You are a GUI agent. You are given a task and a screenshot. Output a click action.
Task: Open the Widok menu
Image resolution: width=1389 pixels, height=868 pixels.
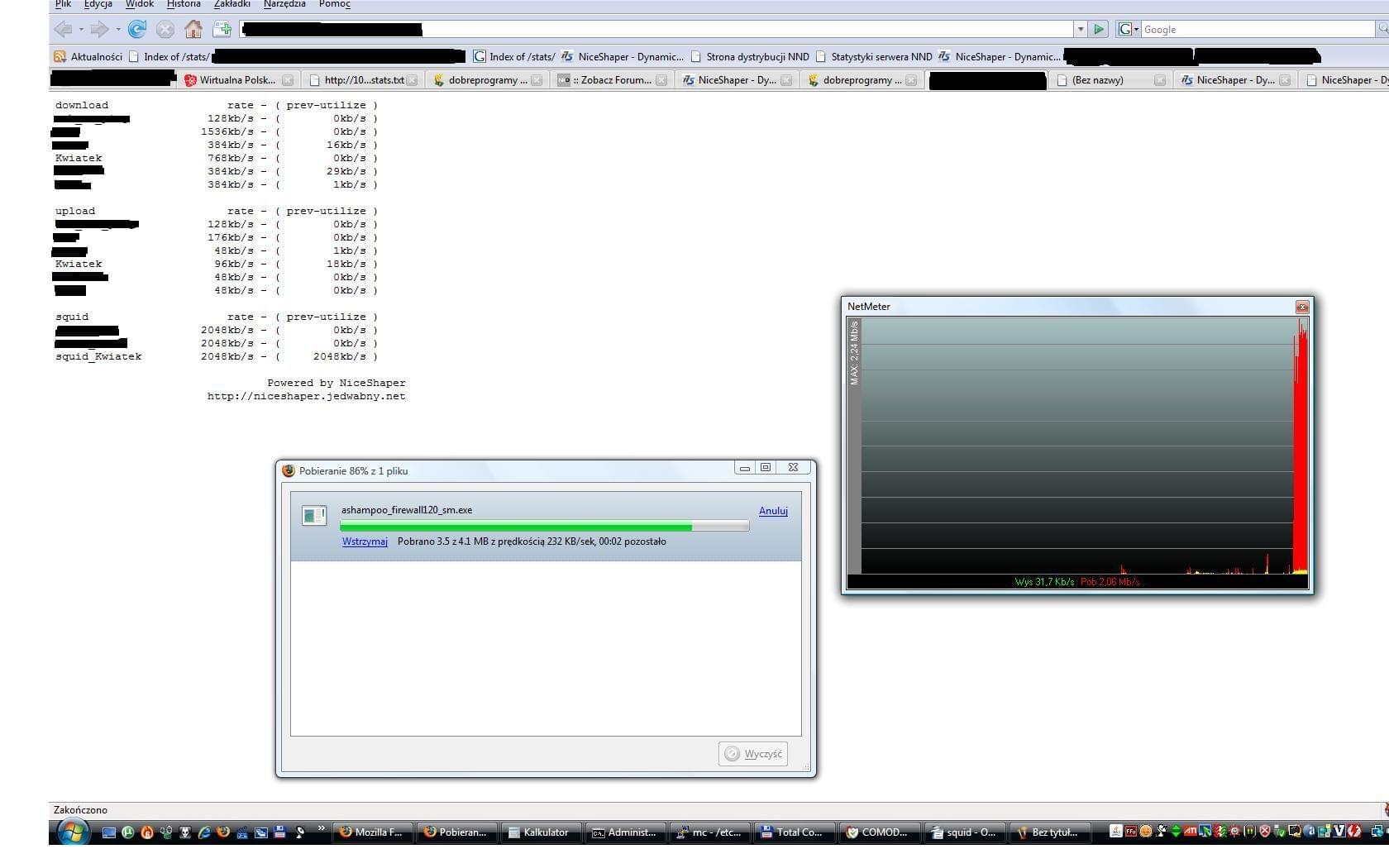point(139,4)
